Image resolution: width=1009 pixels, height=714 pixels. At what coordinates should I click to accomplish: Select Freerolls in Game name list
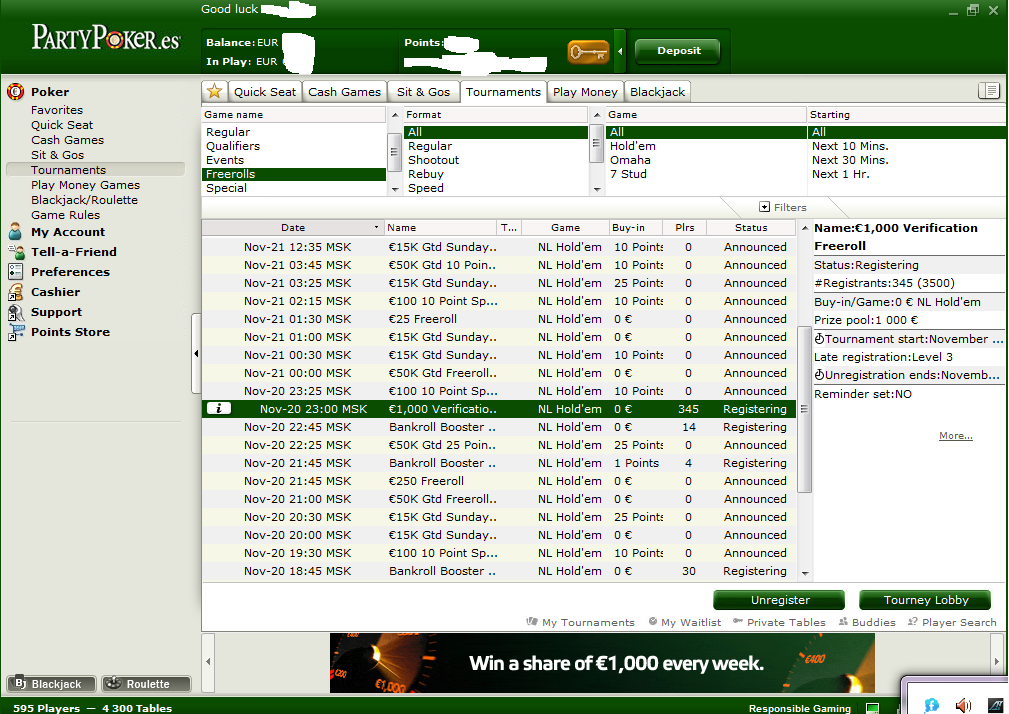click(x=294, y=174)
